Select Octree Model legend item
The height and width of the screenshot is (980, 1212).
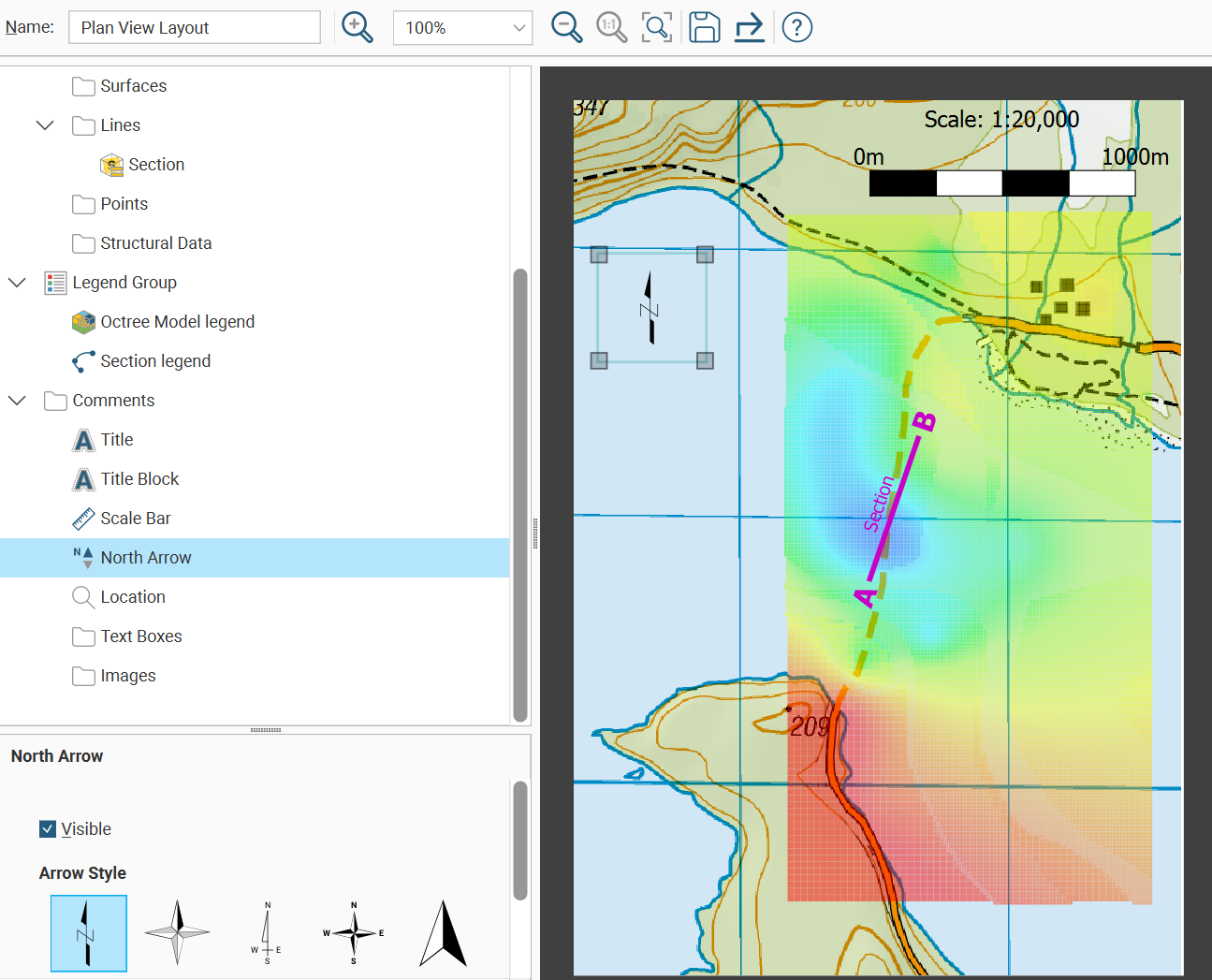[177, 322]
